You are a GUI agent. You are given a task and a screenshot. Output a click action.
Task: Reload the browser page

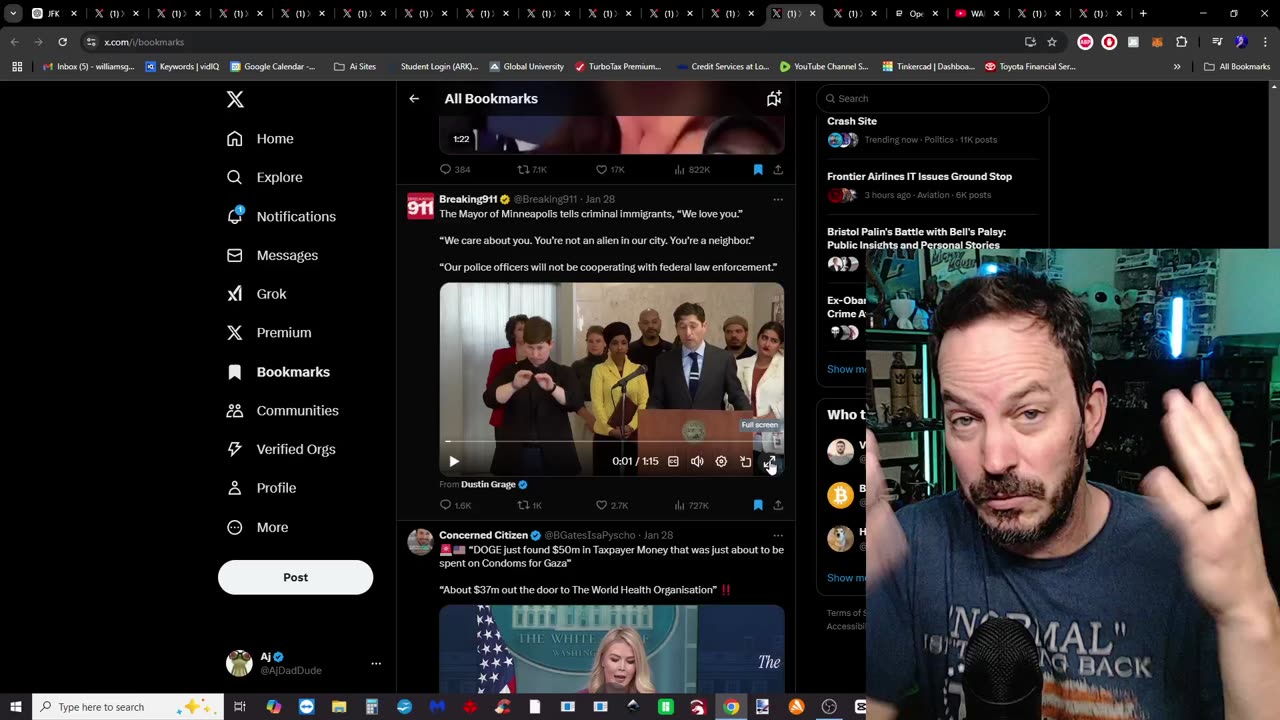coord(62,42)
